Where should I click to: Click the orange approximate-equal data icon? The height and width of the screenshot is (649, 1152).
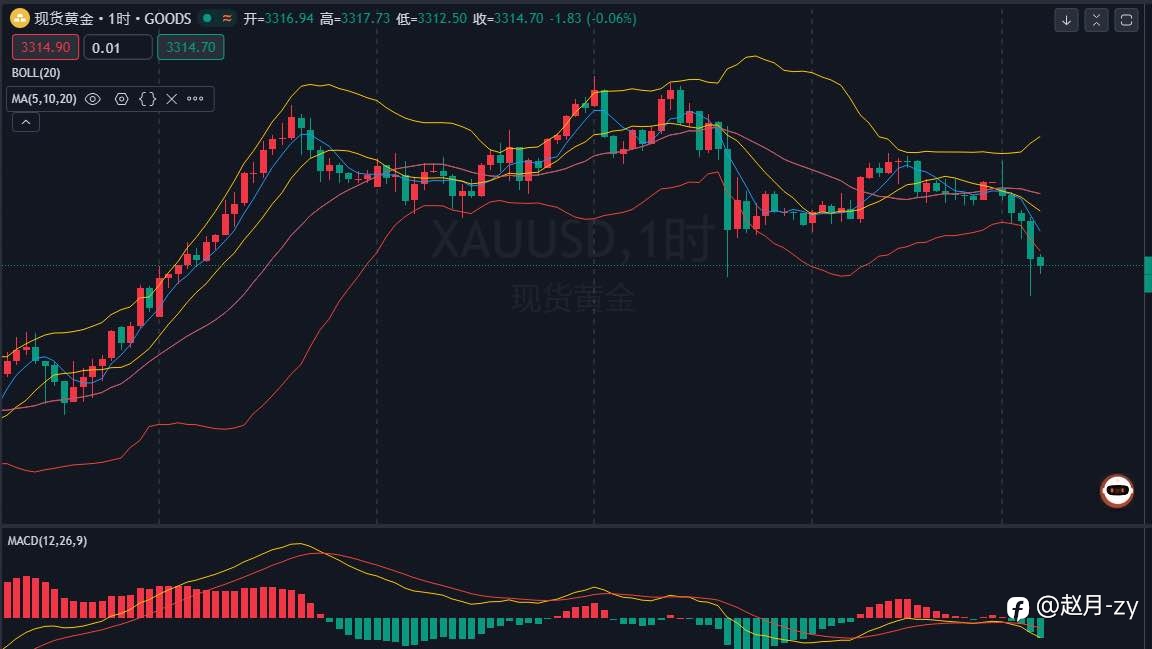pos(227,18)
